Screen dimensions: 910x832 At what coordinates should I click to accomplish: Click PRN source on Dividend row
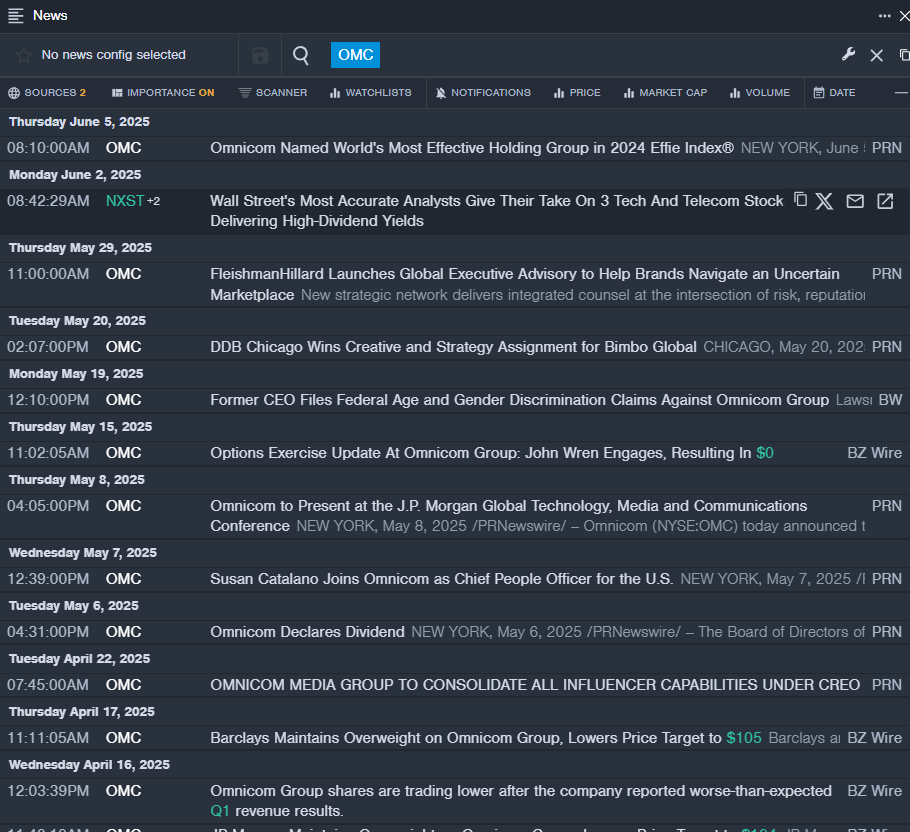click(887, 631)
